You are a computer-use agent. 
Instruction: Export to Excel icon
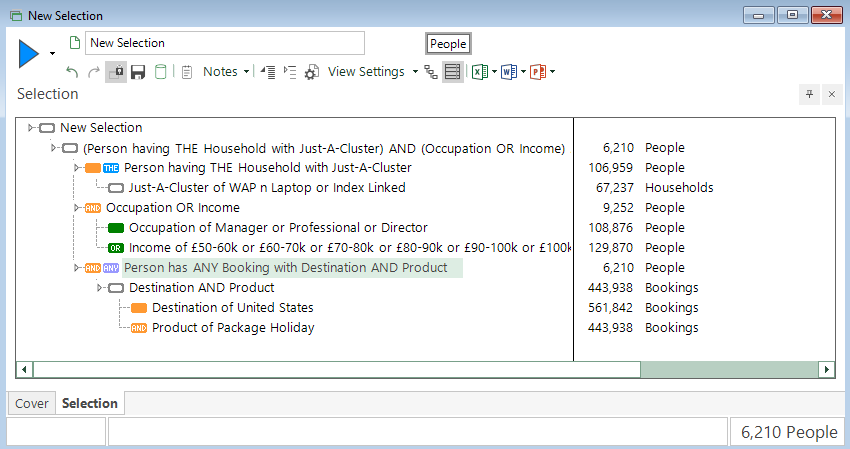(x=480, y=72)
